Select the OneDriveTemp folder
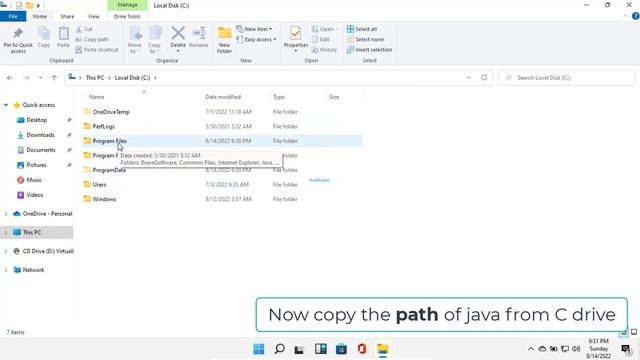640x360 pixels. tap(221, 112)
